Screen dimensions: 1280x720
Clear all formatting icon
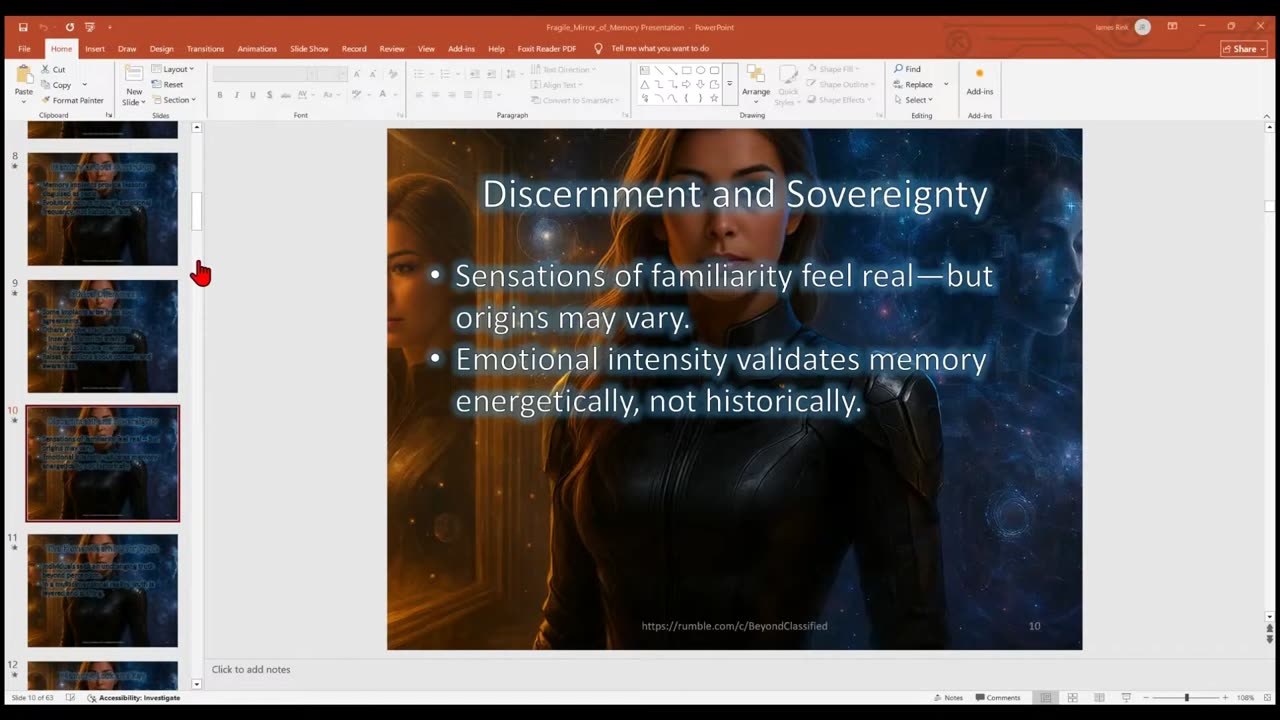tap(391, 74)
